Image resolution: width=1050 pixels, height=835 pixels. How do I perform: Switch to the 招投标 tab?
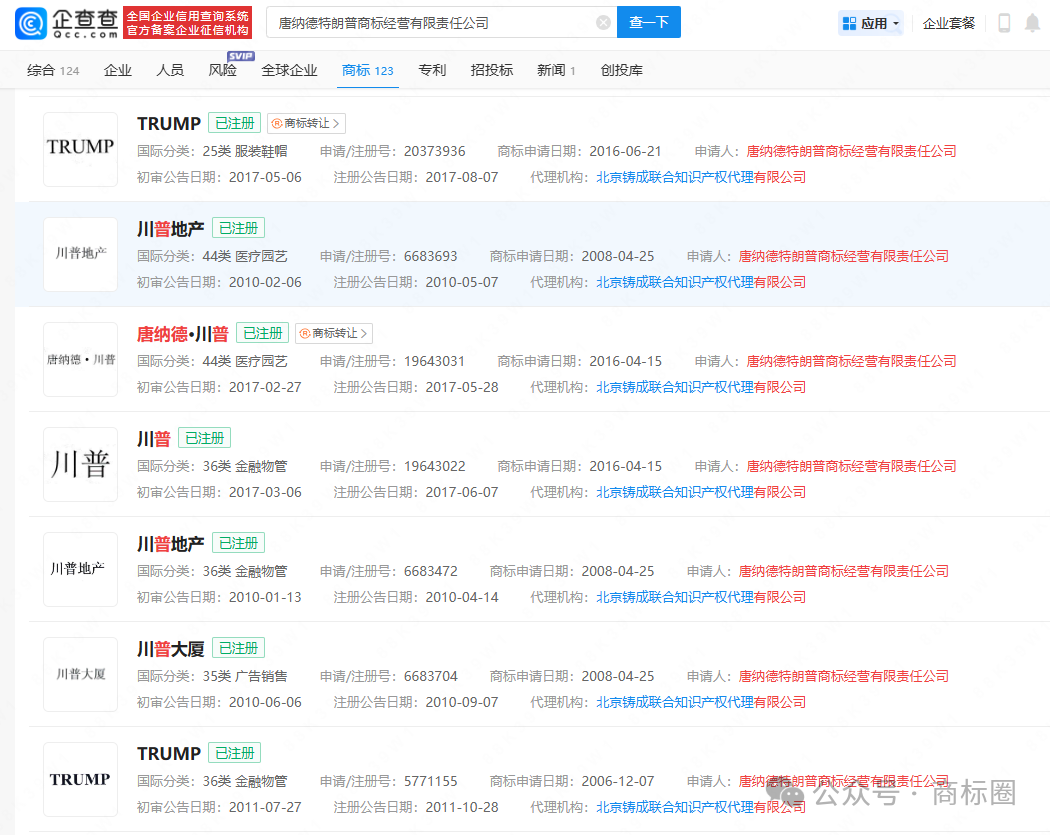[x=492, y=70]
